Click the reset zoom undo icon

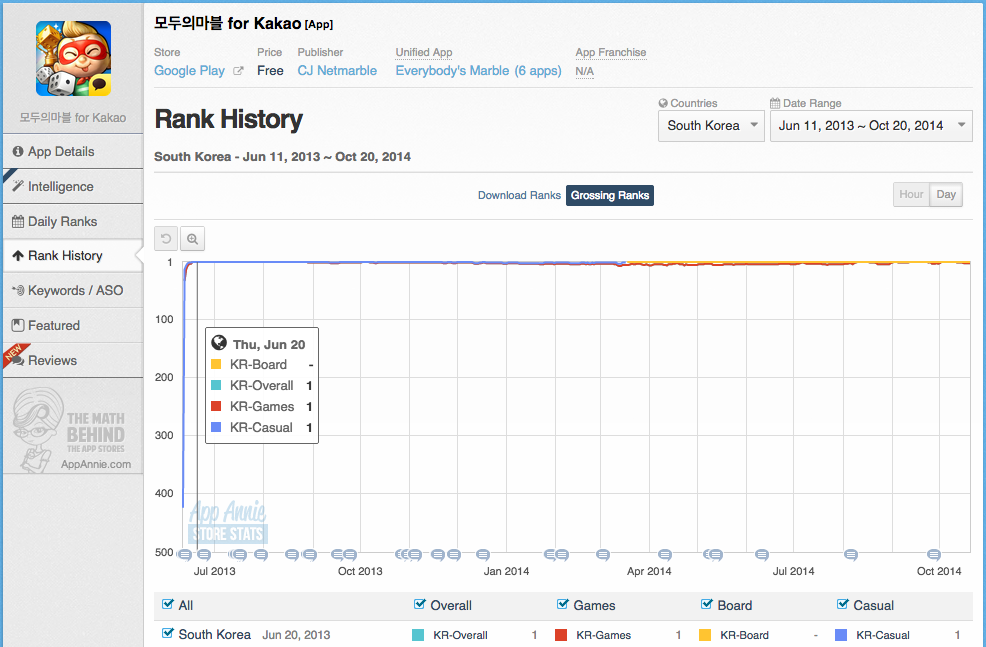(166, 239)
